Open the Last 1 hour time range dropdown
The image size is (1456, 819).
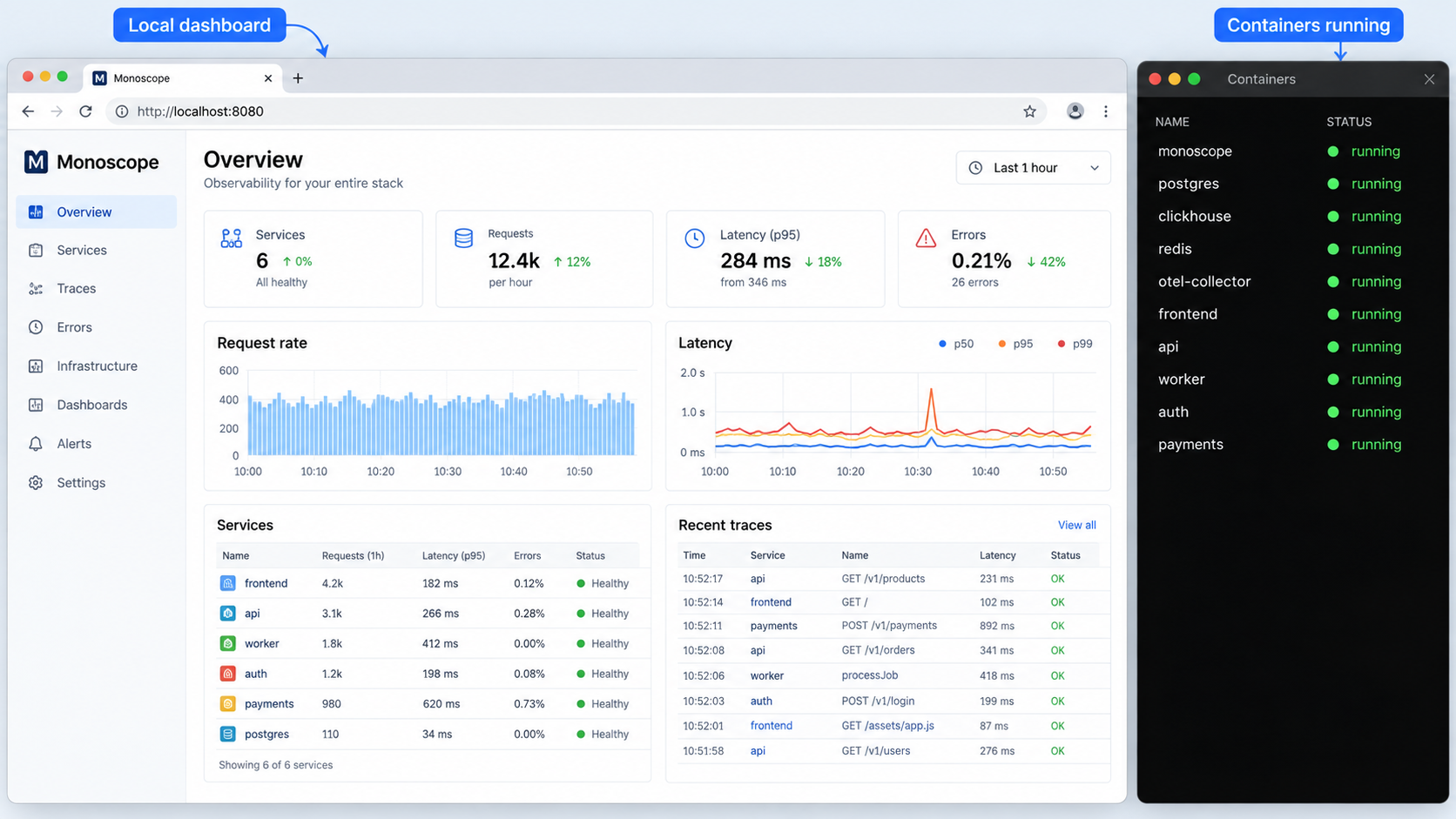(1033, 168)
